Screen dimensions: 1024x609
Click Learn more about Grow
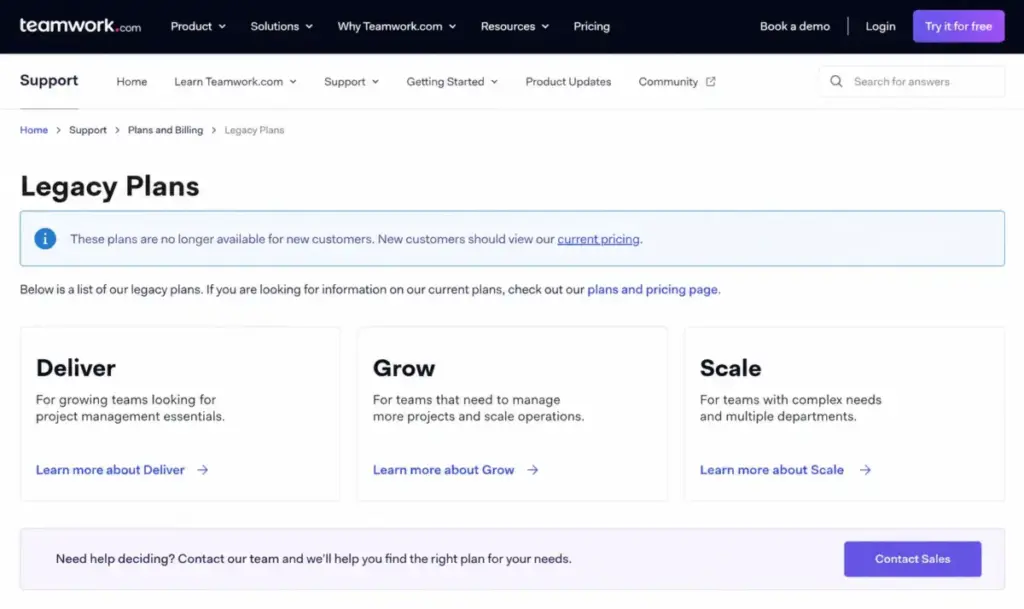tap(443, 470)
